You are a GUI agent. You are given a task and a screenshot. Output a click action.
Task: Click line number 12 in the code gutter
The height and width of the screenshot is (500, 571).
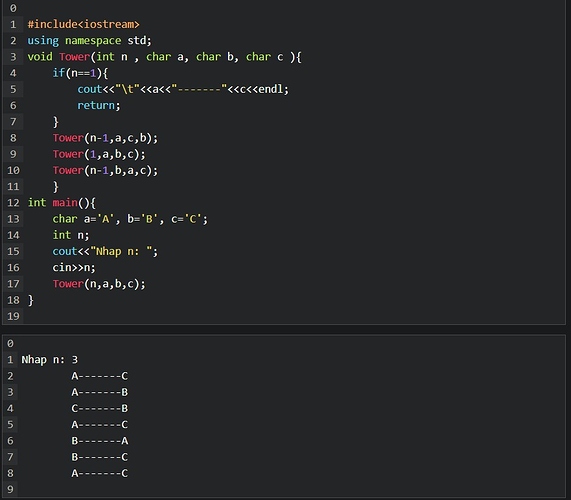click(13, 203)
